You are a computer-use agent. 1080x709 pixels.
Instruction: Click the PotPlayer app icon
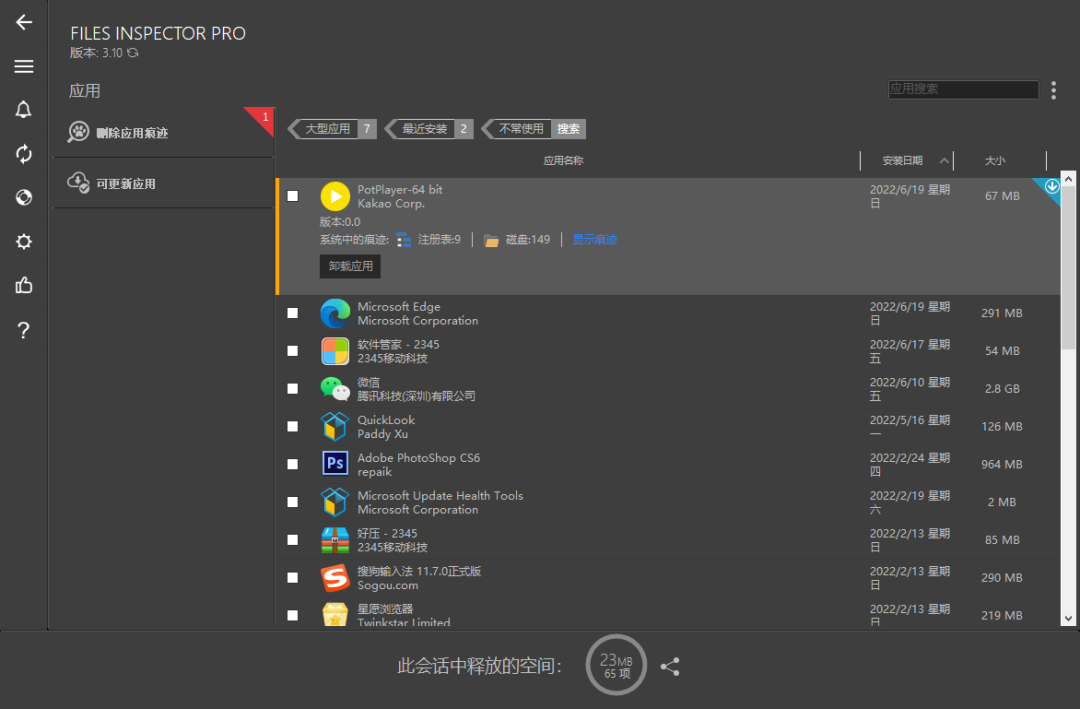point(335,196)
